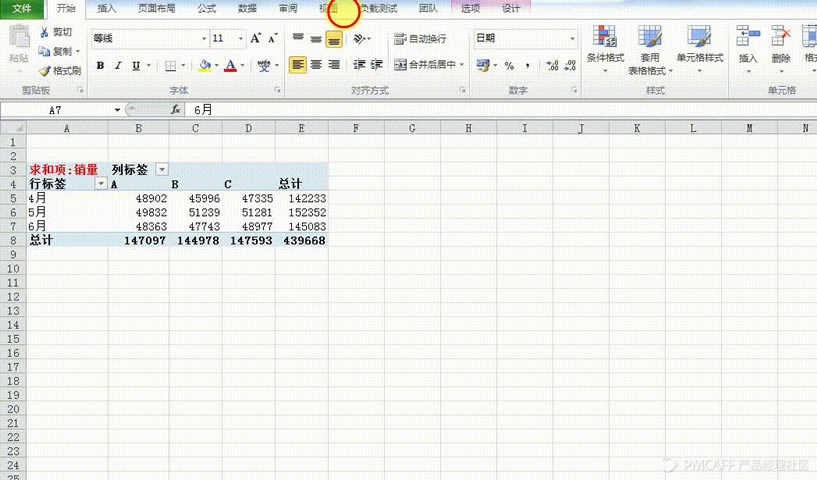Open the number format (日期) dropdown
The height and width of the screenshot is (480, 817).
click(x=572, y=38)
